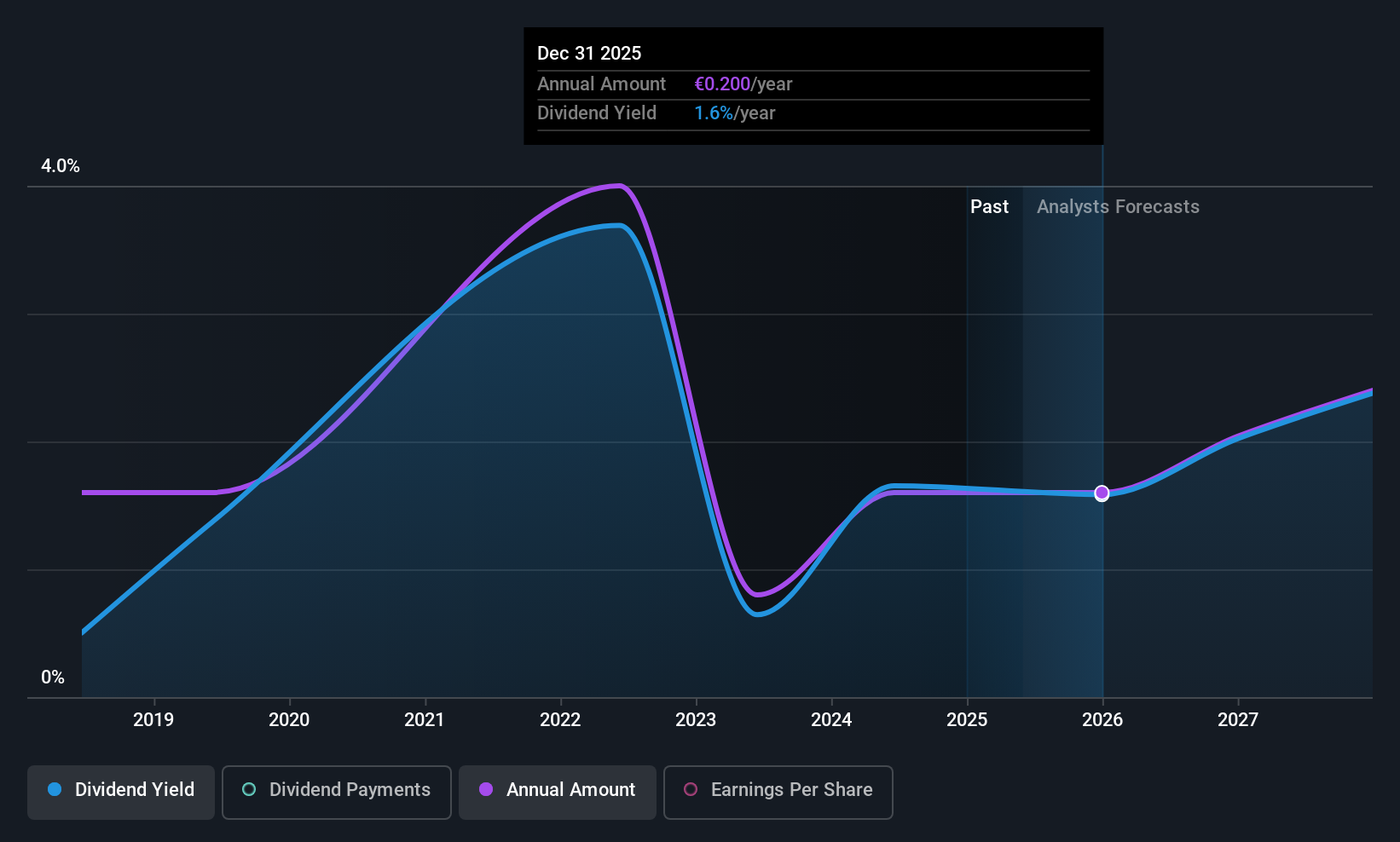Click the €0.200 annual amount in tooltip

[722, 84]
